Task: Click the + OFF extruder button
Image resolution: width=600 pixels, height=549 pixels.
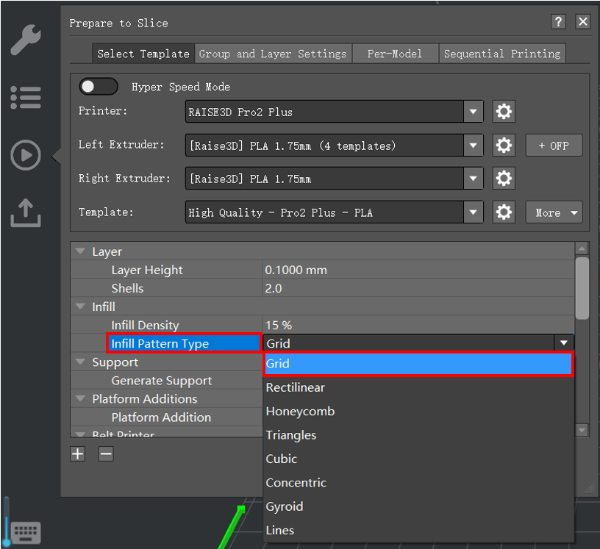Action: pos(553,146)
